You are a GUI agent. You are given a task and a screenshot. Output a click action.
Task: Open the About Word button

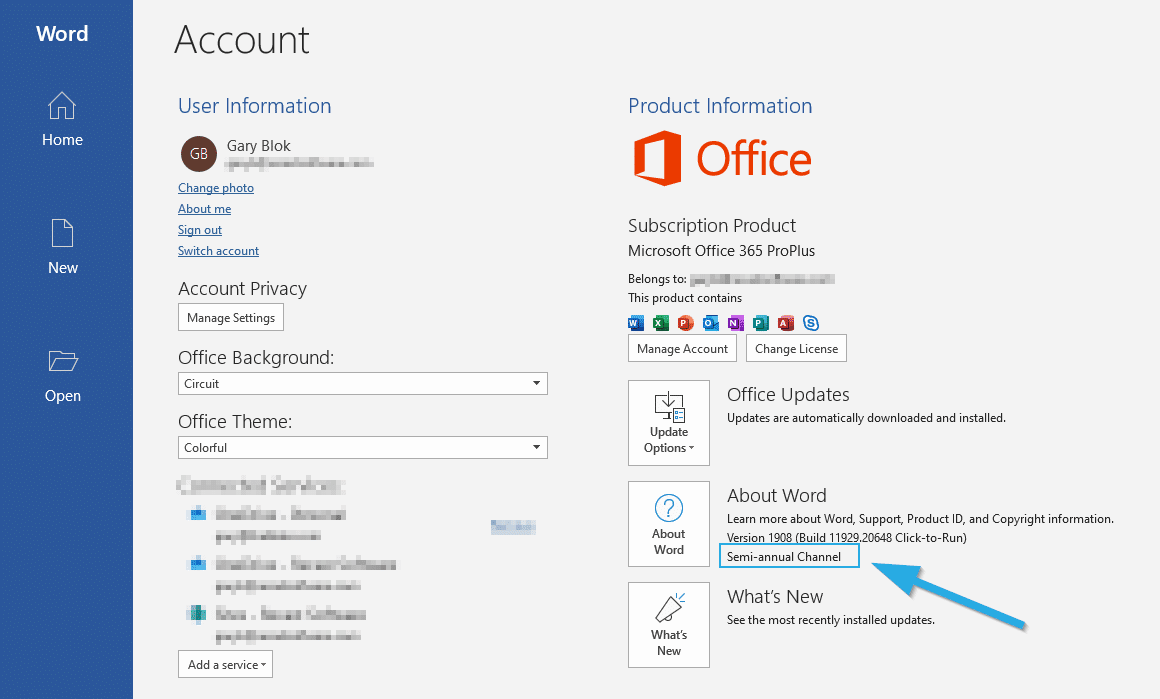[x=669, y=523]
